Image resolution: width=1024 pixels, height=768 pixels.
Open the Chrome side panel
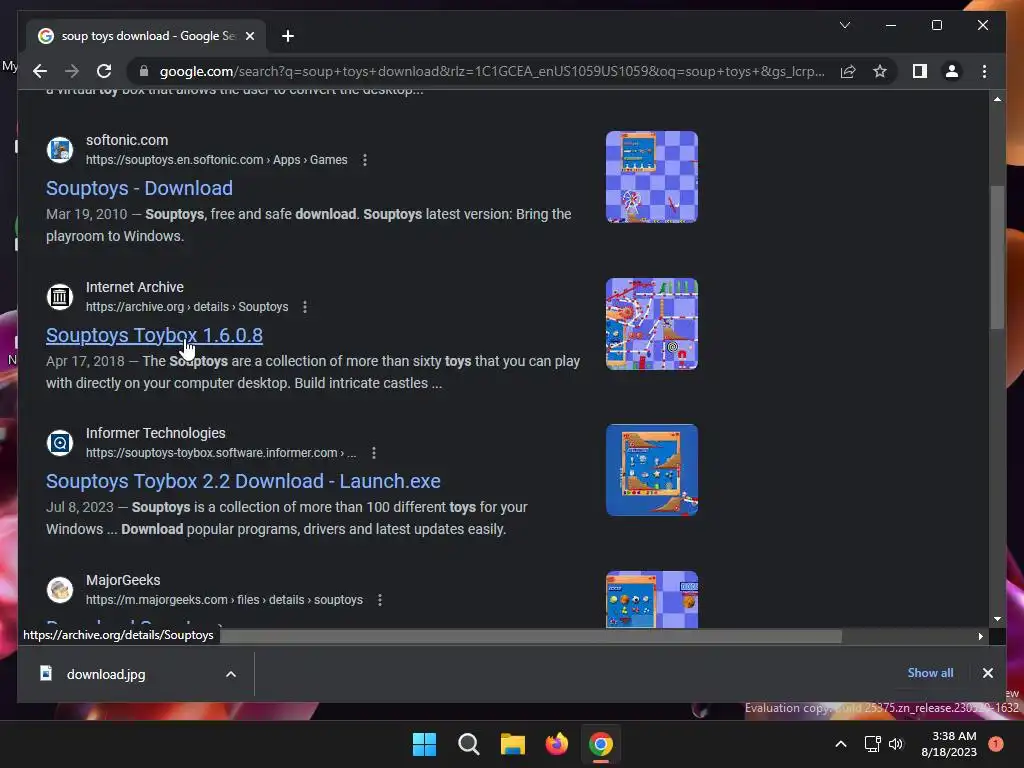click(920, 71)
